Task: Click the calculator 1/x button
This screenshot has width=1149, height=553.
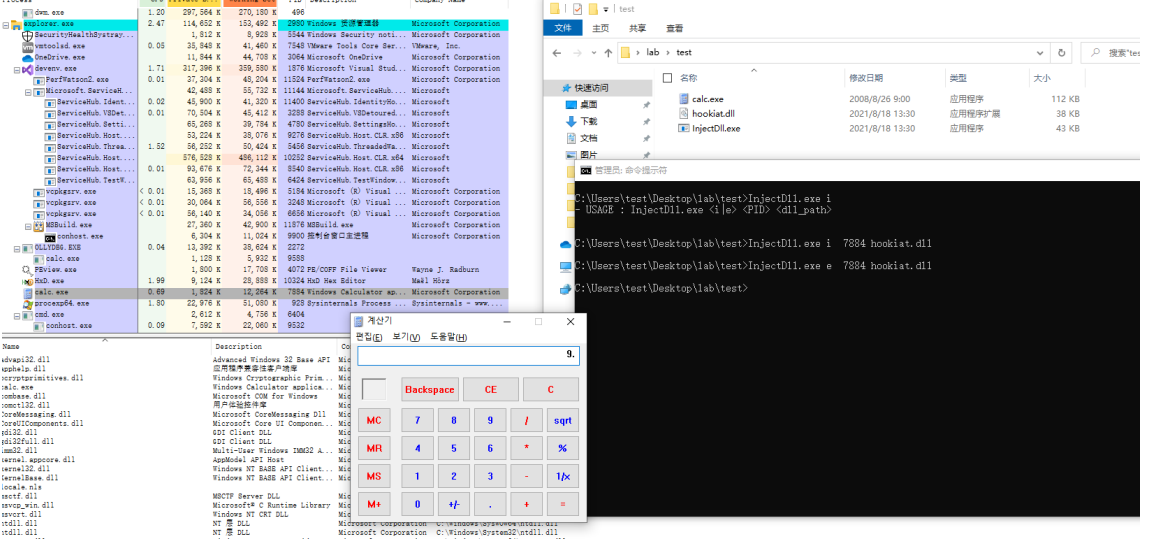Action: 562,476
